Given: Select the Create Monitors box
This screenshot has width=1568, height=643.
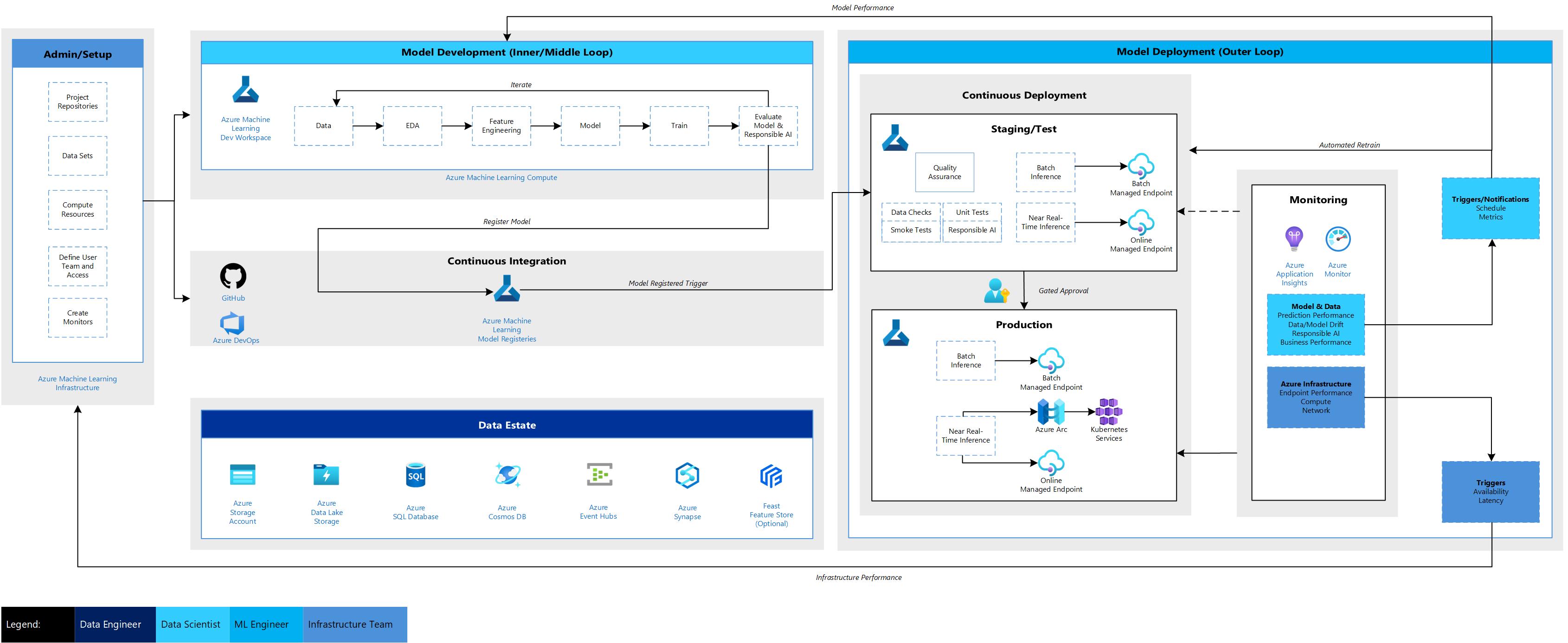Looking at the screenshot, I should pyautogui.click(x=77, y=317).
